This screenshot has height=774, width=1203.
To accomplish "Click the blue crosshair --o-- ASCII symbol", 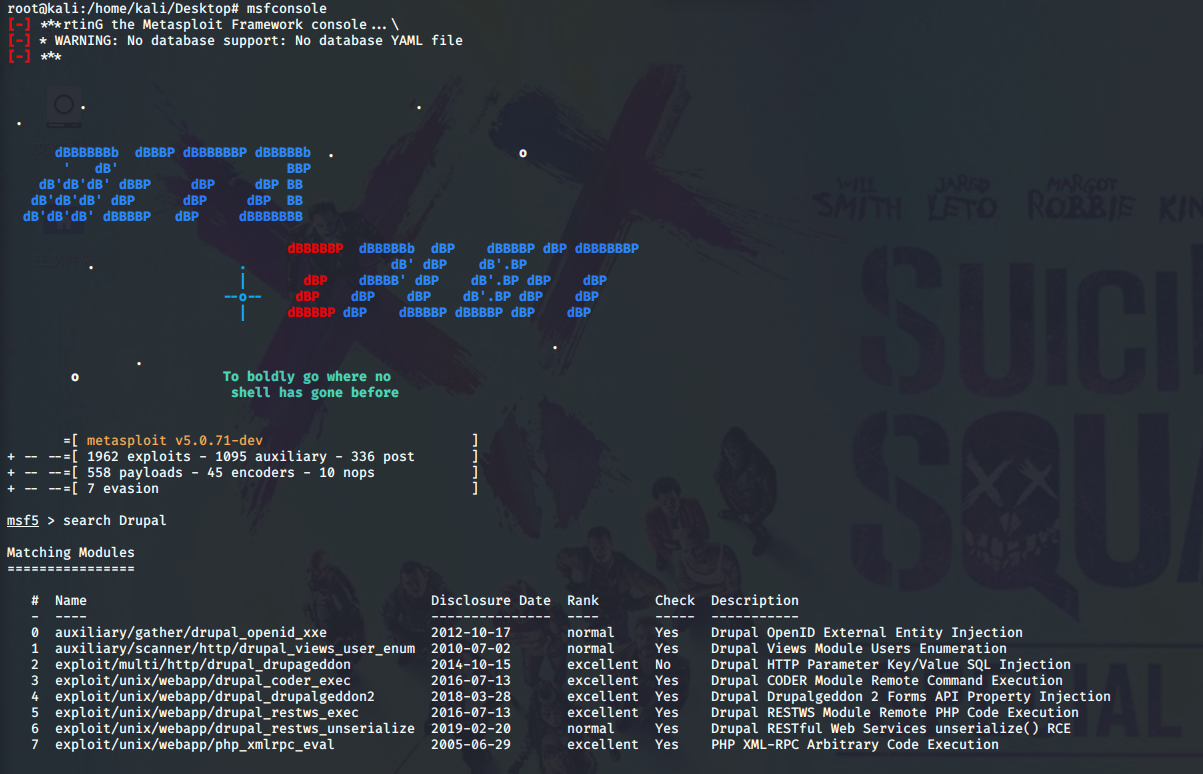I will (243, 296).
